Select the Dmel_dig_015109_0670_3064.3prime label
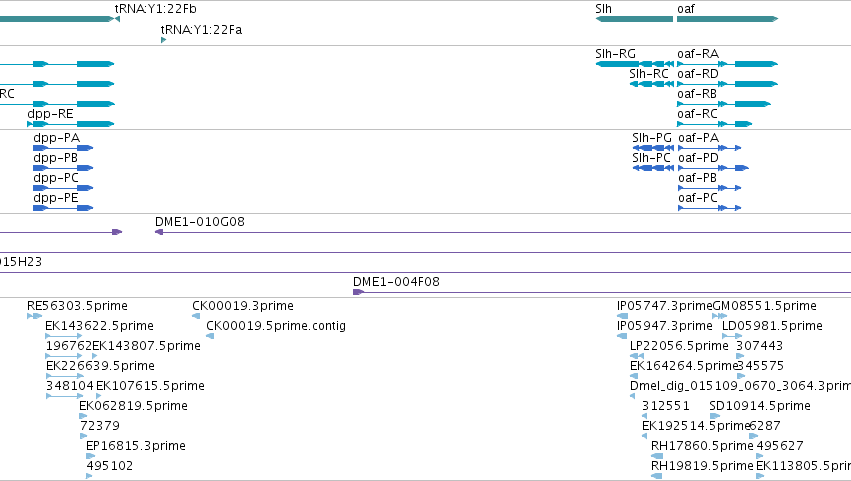Viewport: 851px width, 481px height. point(740,387)
